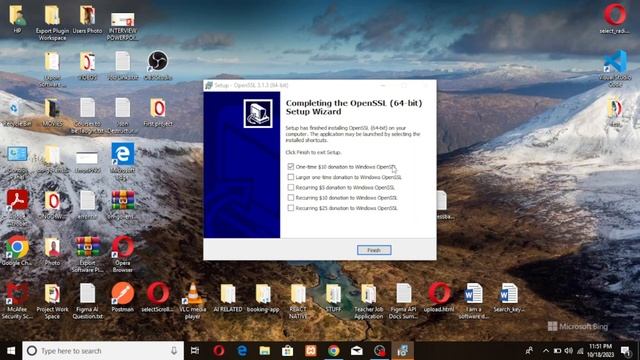
Task: Open the Project Work Space folder
Action: [x=52, y=301]
